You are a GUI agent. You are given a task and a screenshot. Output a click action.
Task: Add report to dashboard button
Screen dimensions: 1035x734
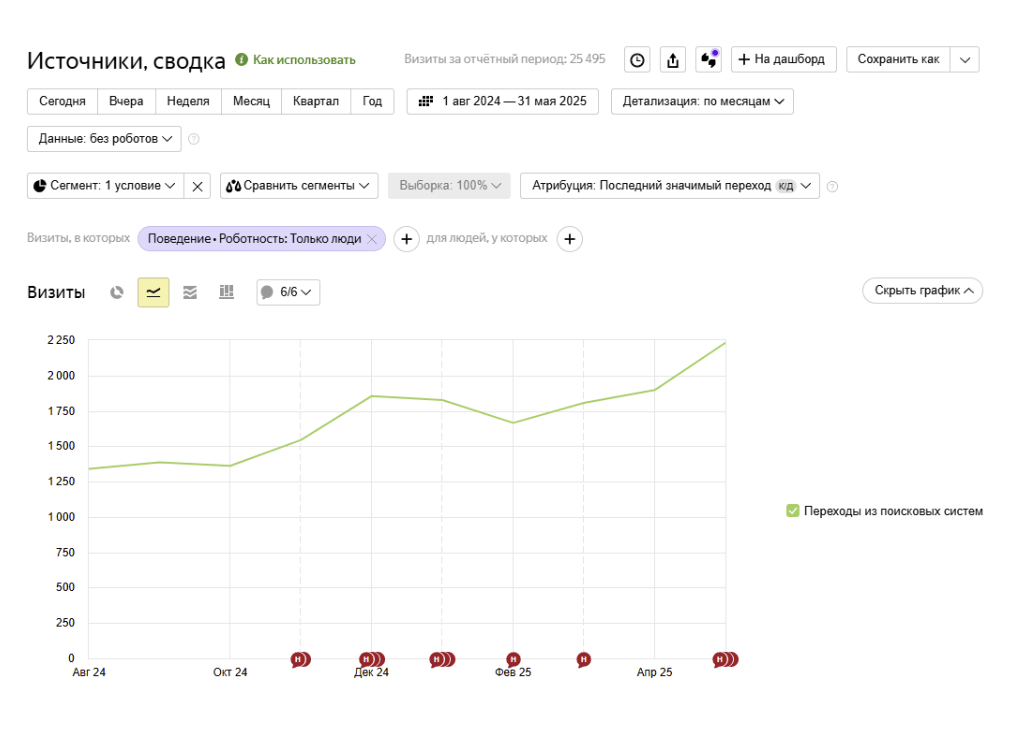point(784,59)
